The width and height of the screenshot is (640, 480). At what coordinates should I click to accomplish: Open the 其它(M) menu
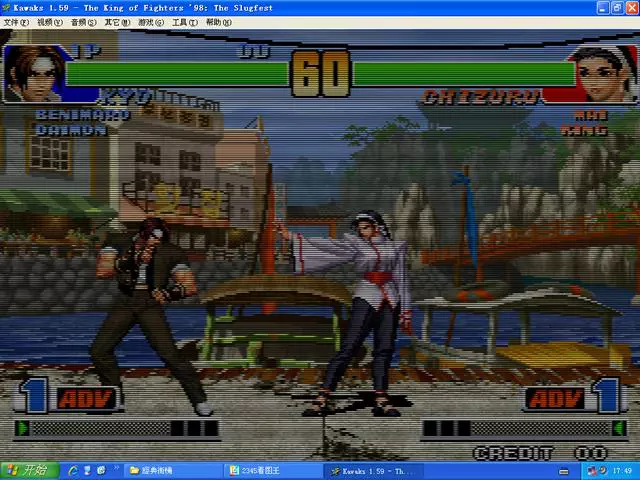click(x=117, y=22)
